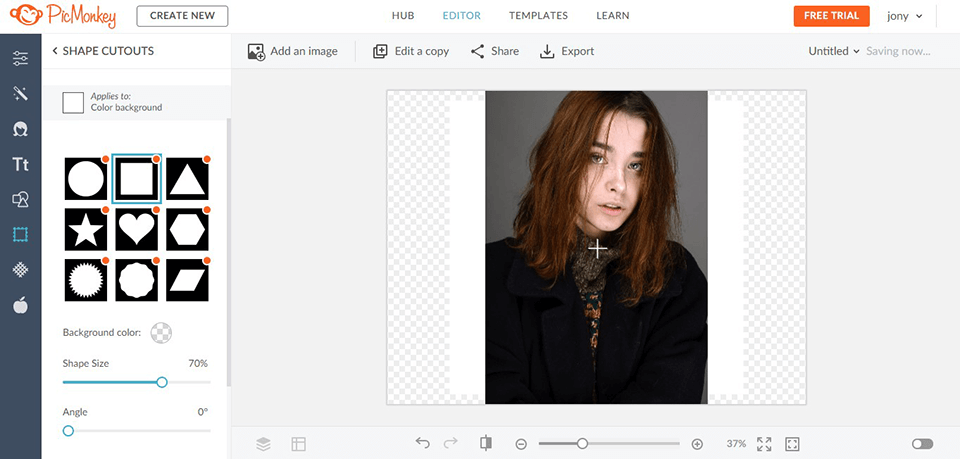The width and height of the screenshot is (960, 459).
Task: Choose the circle cutout shape
Action: point(86,179)
